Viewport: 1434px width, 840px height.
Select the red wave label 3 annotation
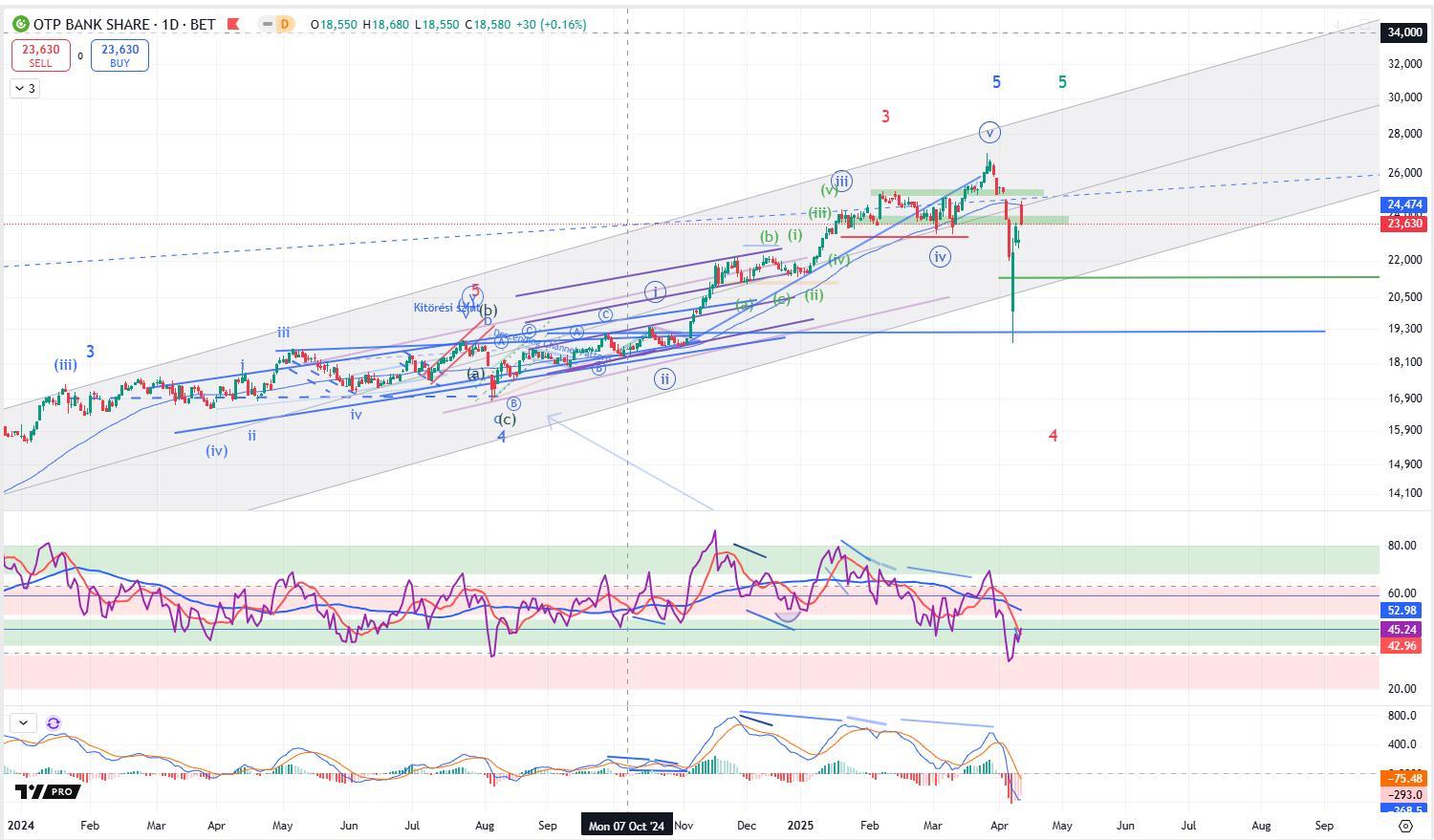point(885,117)
